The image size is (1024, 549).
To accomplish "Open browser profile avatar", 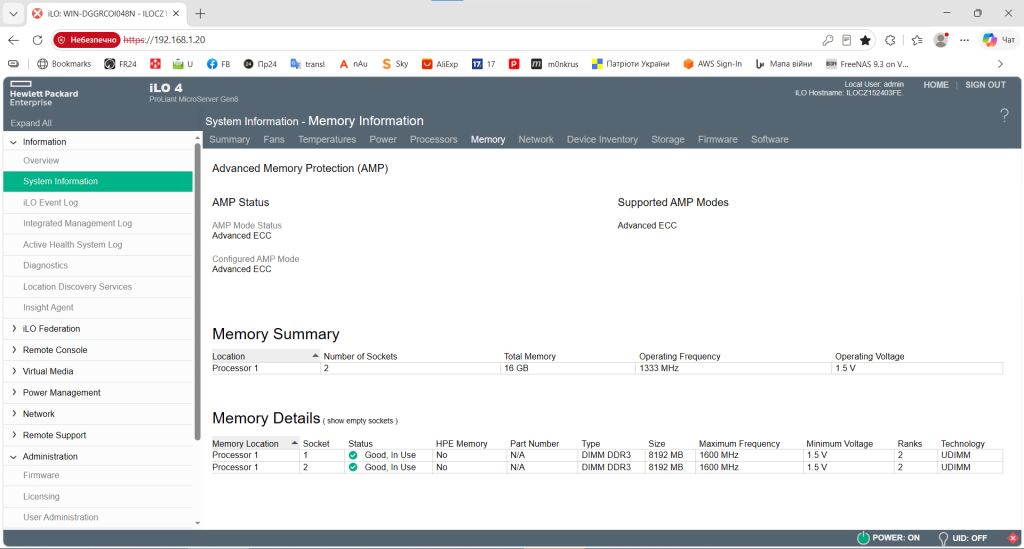I will 941,40.
